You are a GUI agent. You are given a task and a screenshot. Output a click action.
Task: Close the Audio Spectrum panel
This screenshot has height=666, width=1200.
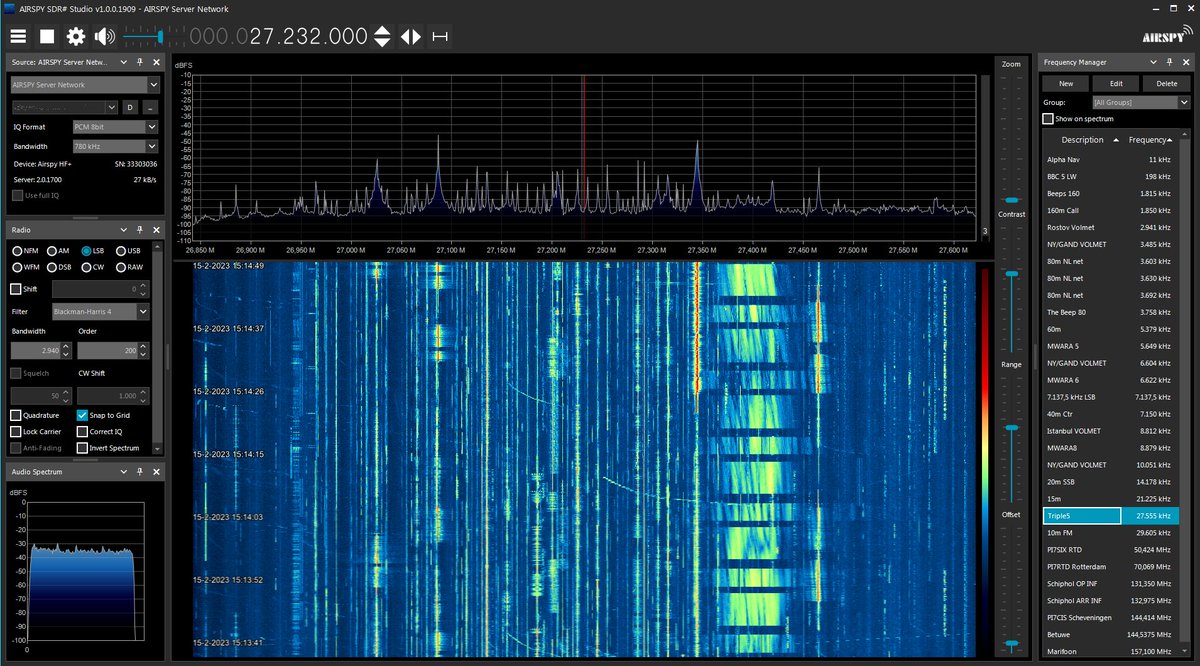coord(155,471)
